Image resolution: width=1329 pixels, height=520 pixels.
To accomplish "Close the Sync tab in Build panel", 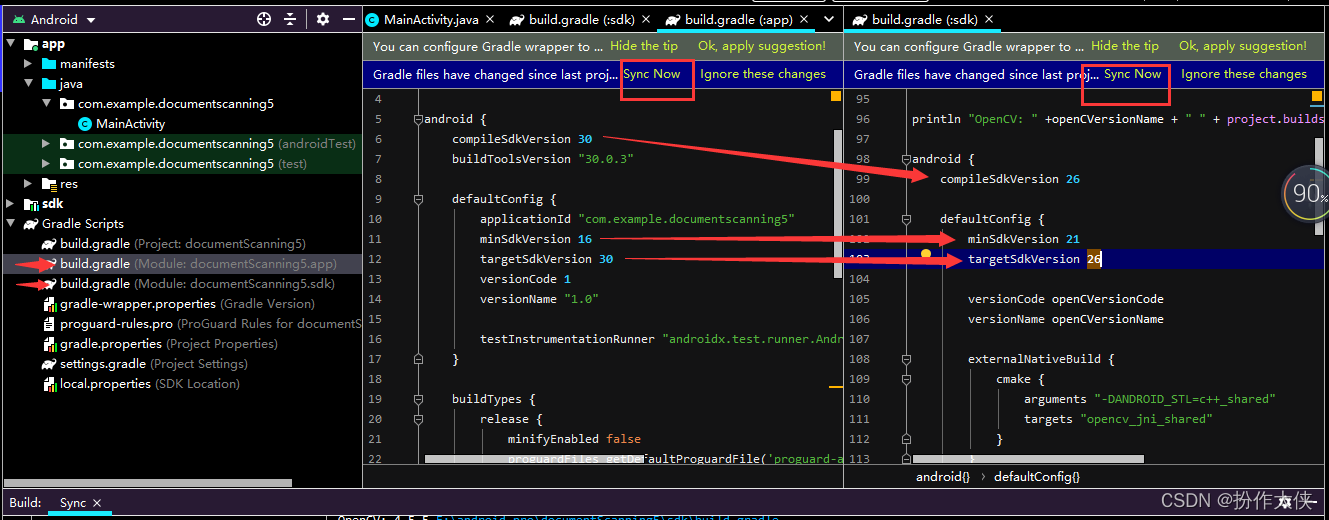I will tap(97, 503).
